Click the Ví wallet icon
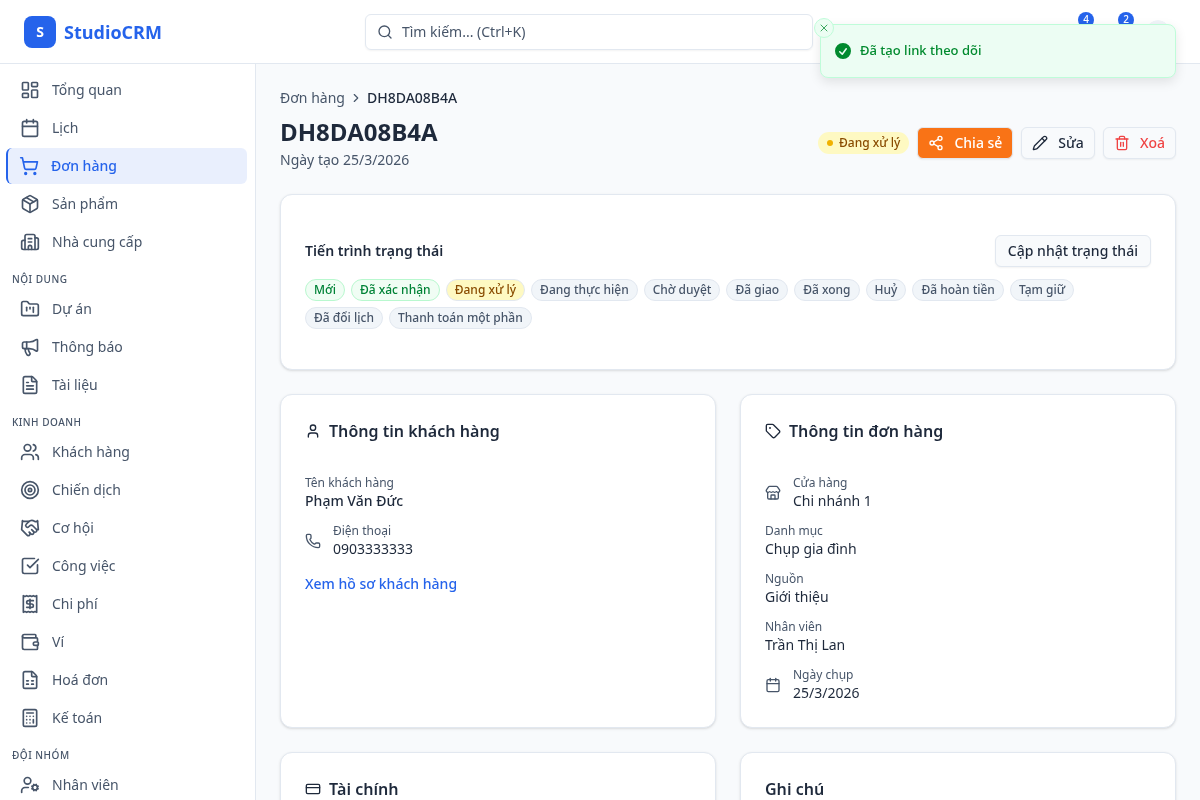Image resolution: width=1200 pixels, height=800 pixels. [29, 641]
